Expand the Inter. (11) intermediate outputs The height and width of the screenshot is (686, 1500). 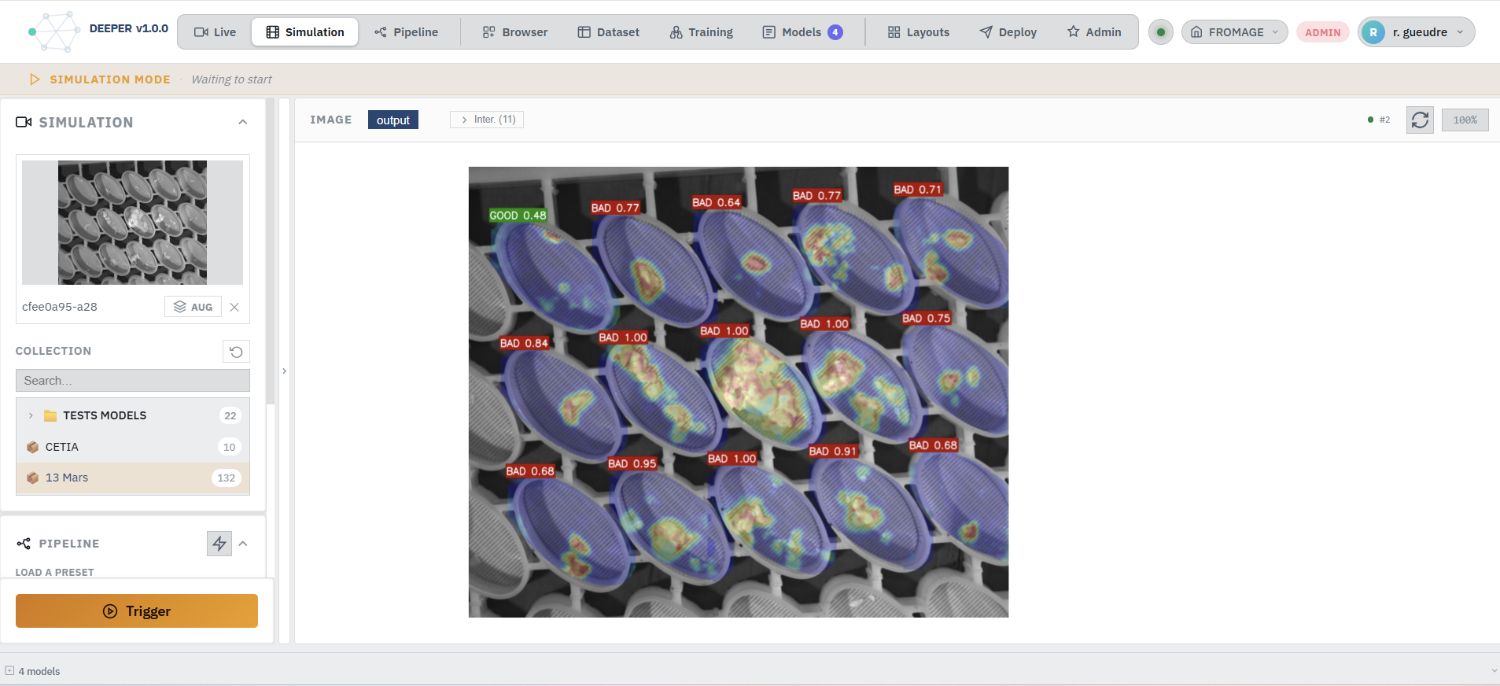click(x=487, y=120)
